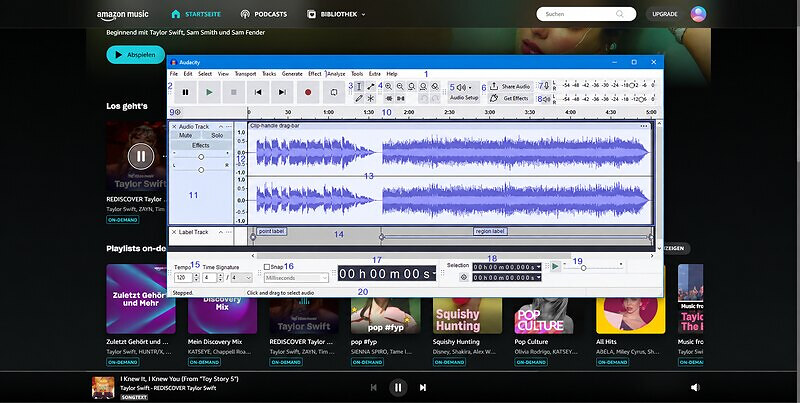Open the Audacity File menu
The width and height of the screenshot is (800, 403).
click(174, 74)
